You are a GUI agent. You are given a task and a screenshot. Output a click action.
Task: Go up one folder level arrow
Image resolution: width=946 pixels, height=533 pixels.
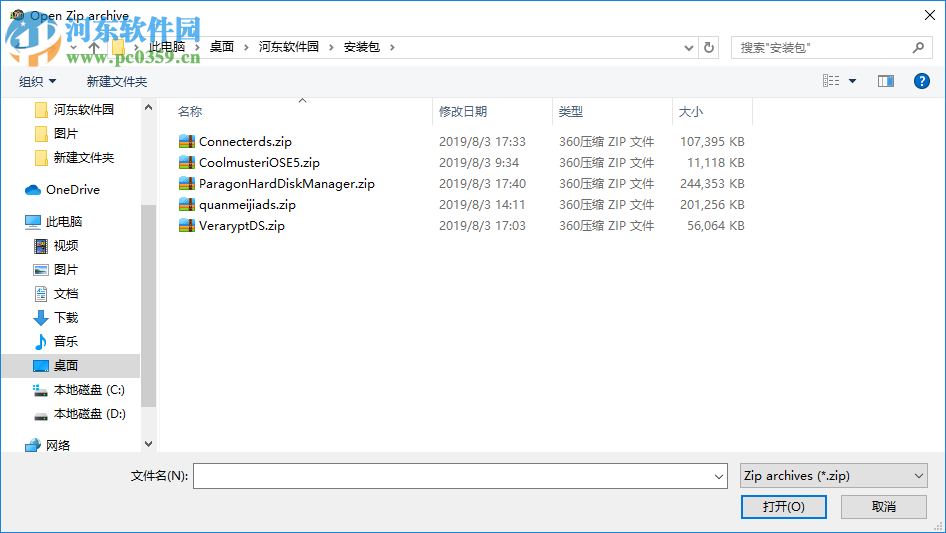94,47
